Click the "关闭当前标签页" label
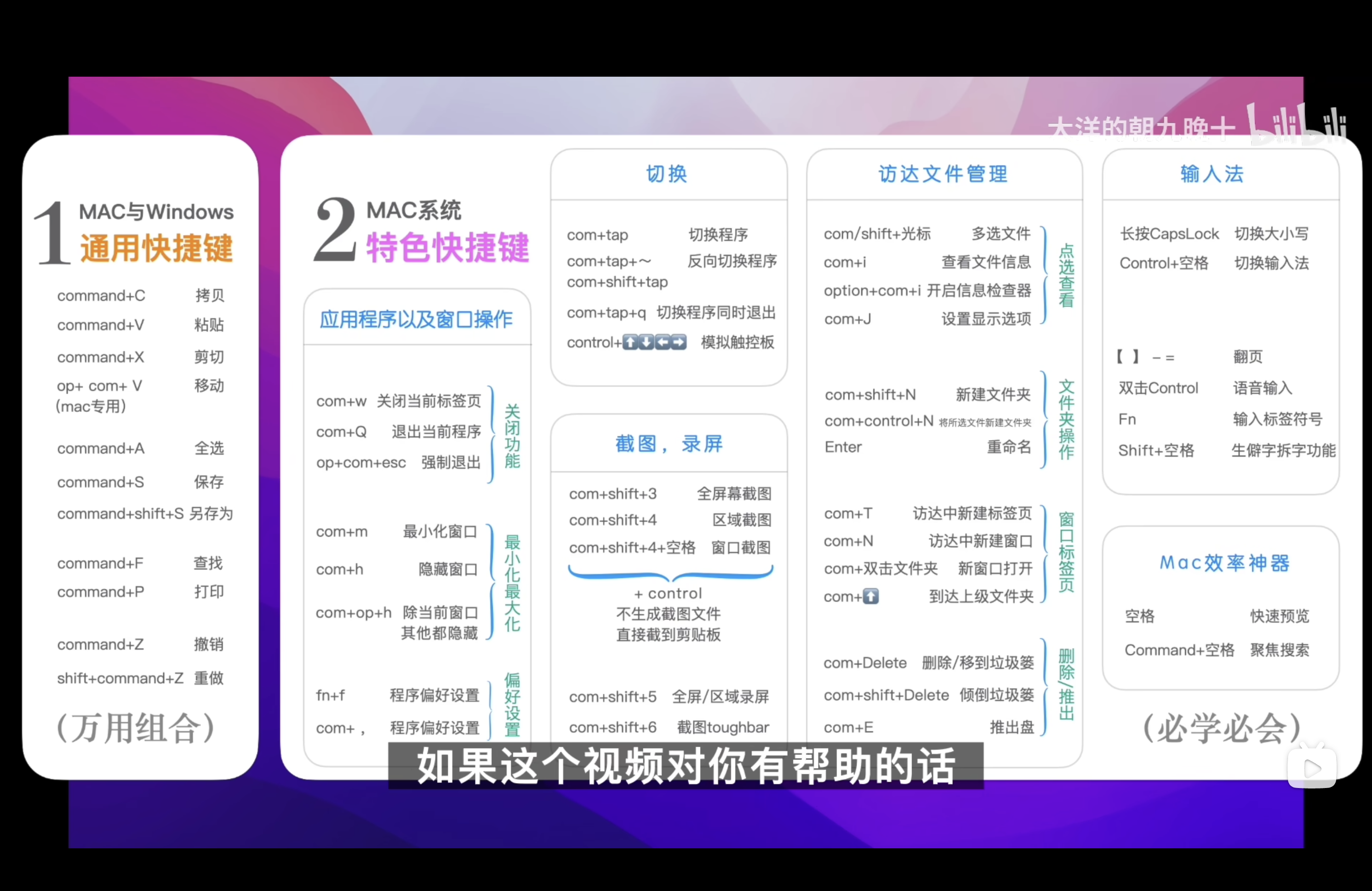The height and width of the screenshot is (891, 1372). (428, 401)
